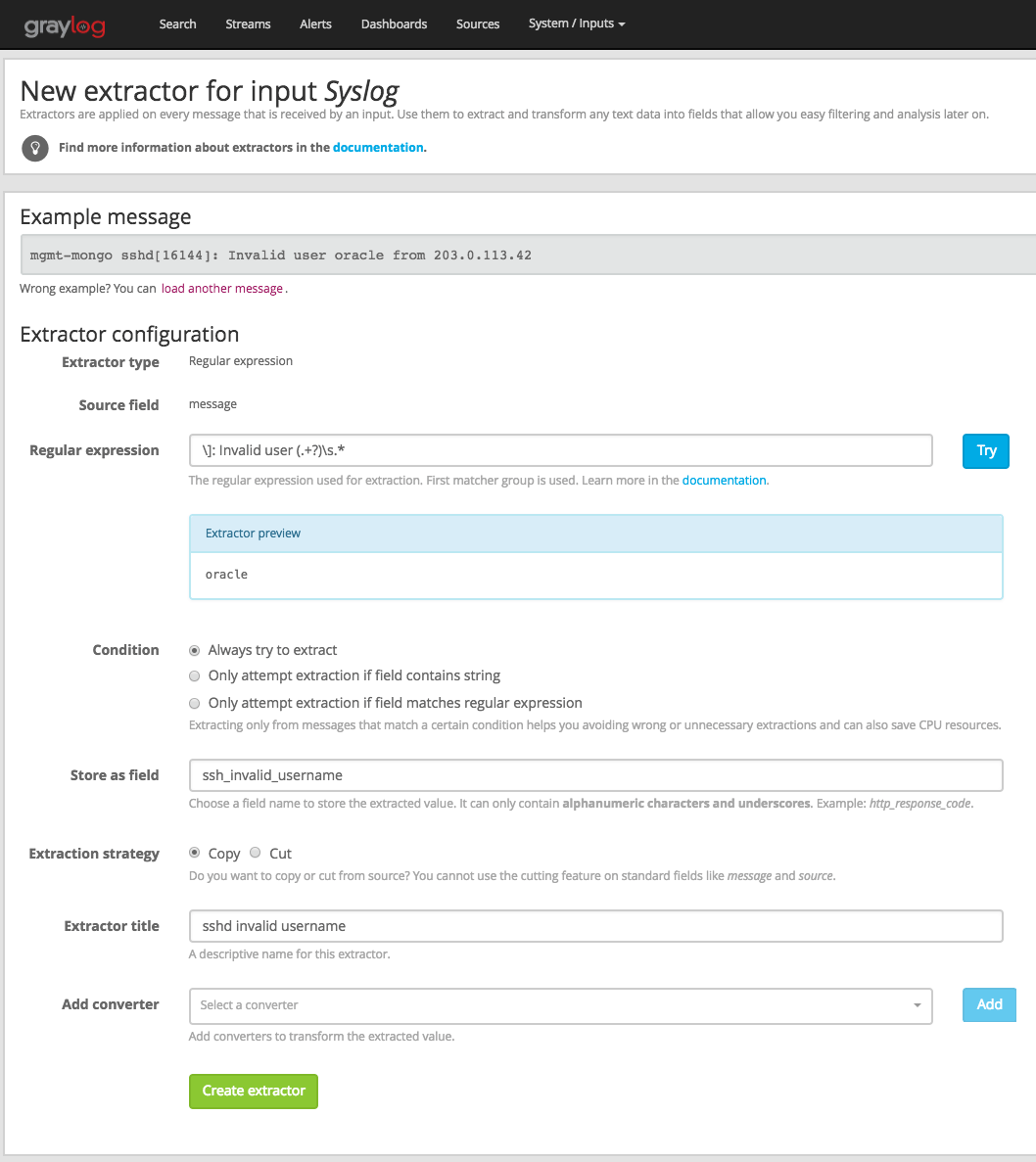Viewport: 1036px width, 1162px height.
Task: Select 'Always try to extract' condition
Action: [x=195, y=650]
